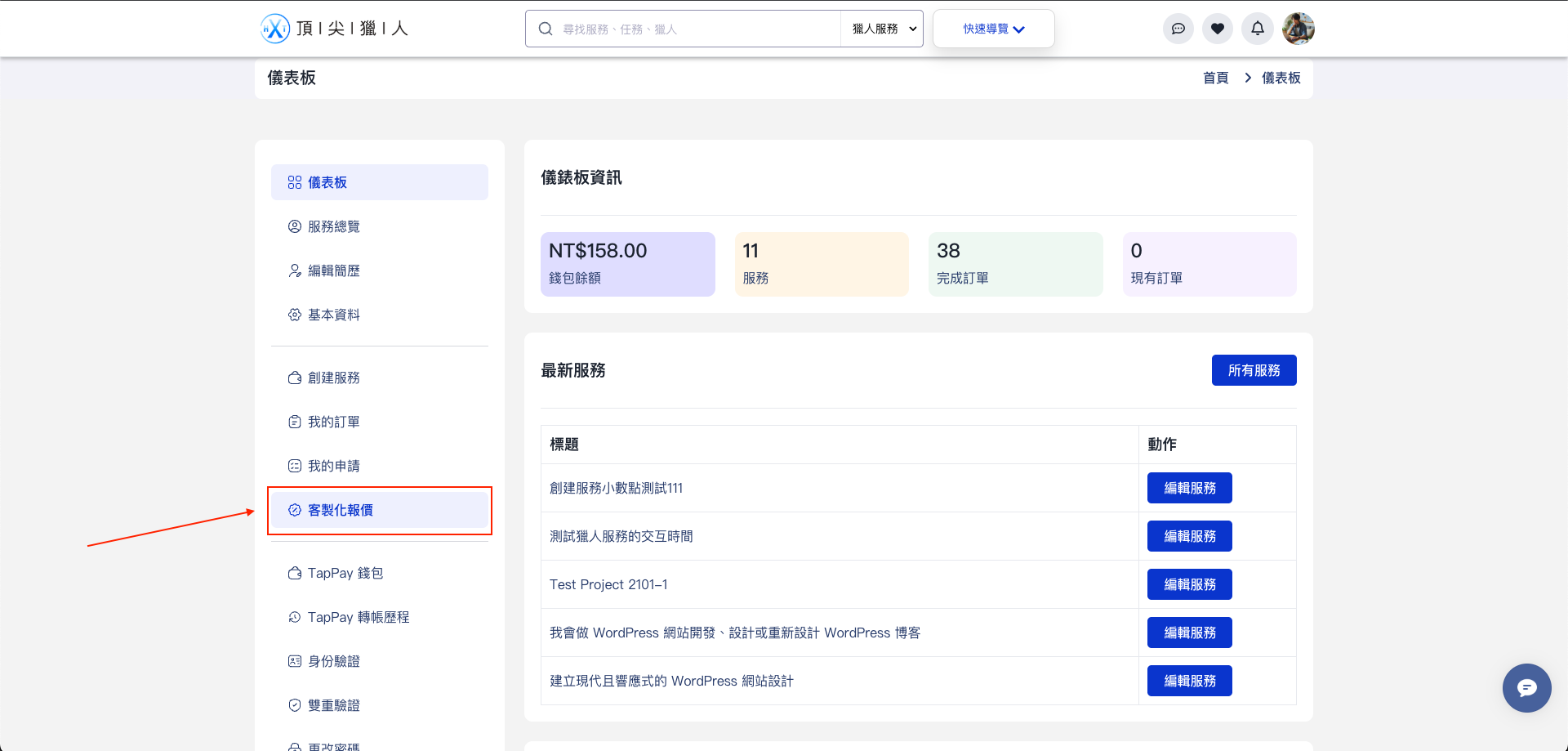This screenshot has width=1568, height=751.
Task: Open the notifications bell
Action: coord(1258,29)
